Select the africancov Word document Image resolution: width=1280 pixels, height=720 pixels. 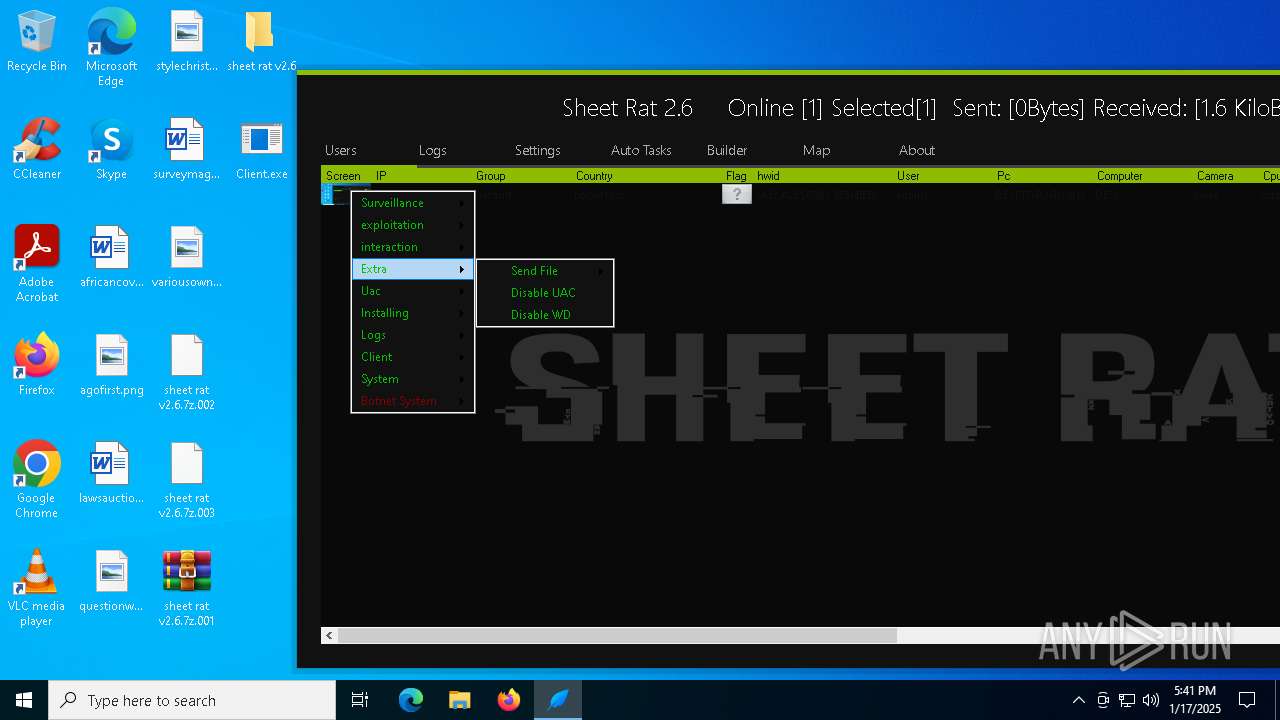[111, 257]
